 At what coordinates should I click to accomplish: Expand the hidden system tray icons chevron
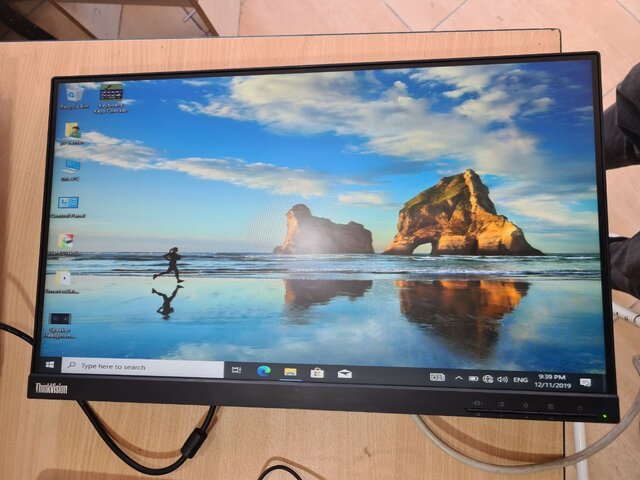pyautogui.click(x=459, y=378)
